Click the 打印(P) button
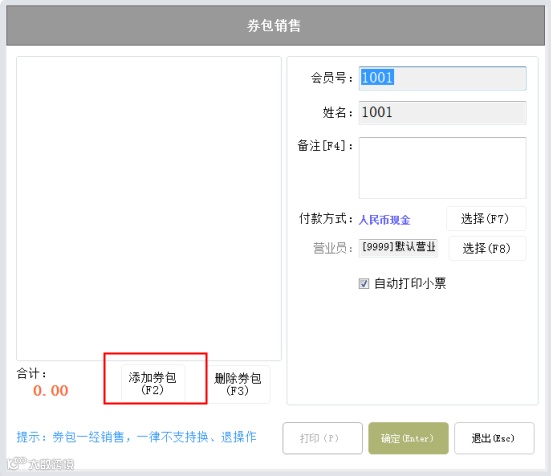 pyautogui.click(x=322, y=438)
